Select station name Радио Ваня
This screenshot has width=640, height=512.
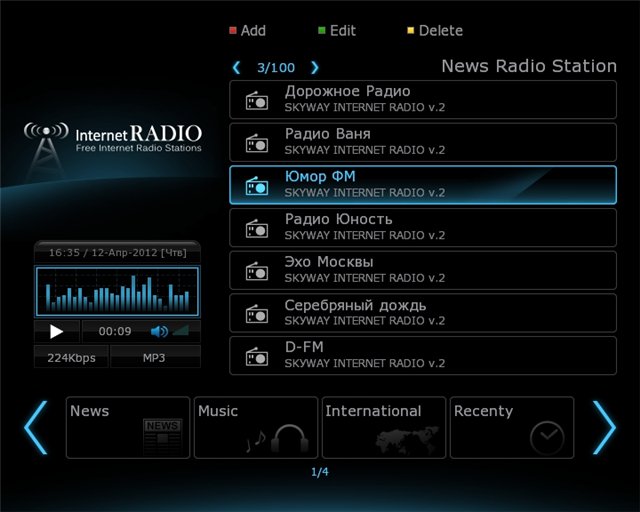(328, 134)
